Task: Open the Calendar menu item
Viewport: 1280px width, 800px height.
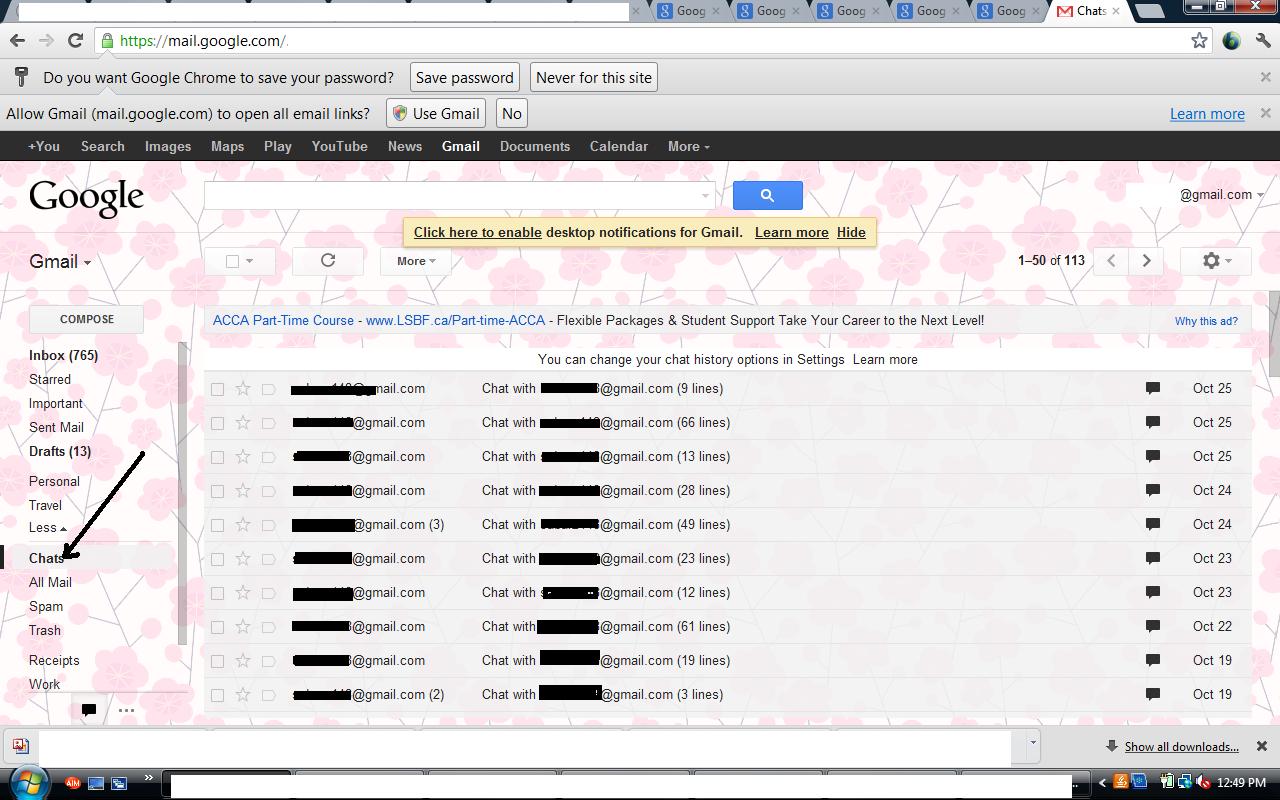Action: click(618, 146)
